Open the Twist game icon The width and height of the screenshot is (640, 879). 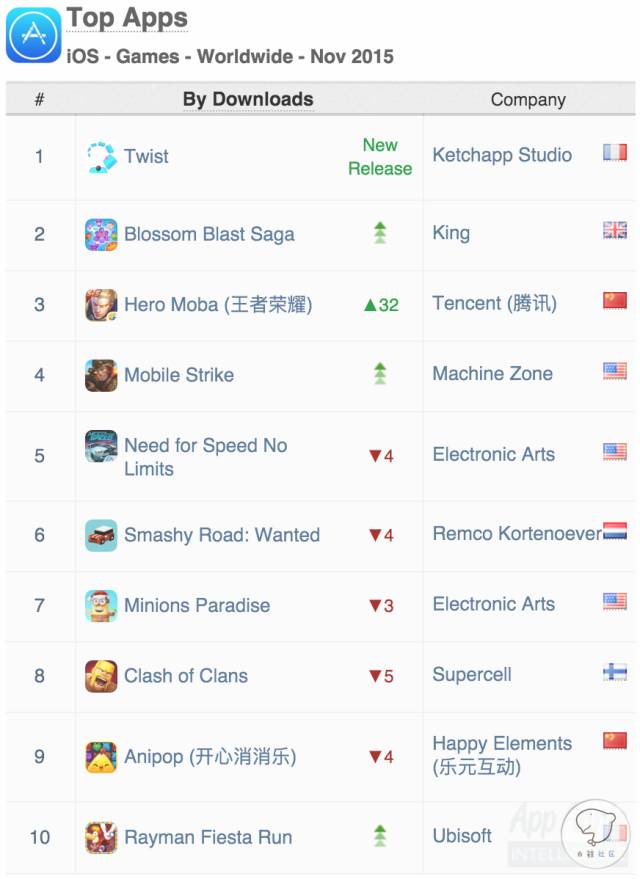pyautogui.click(x=101, y=157)
